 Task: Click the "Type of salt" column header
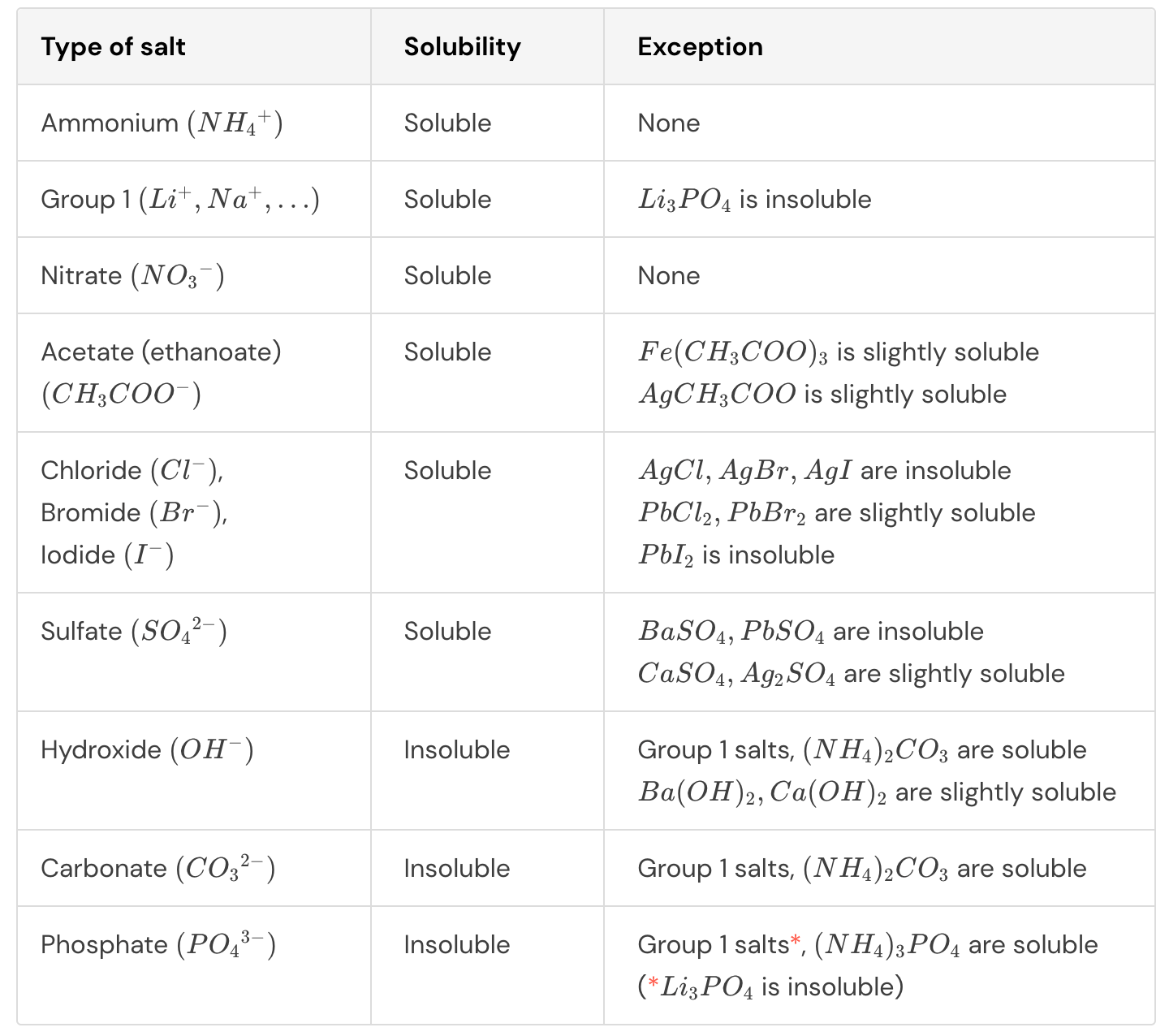pyautogui.click(x=113, y=47)
